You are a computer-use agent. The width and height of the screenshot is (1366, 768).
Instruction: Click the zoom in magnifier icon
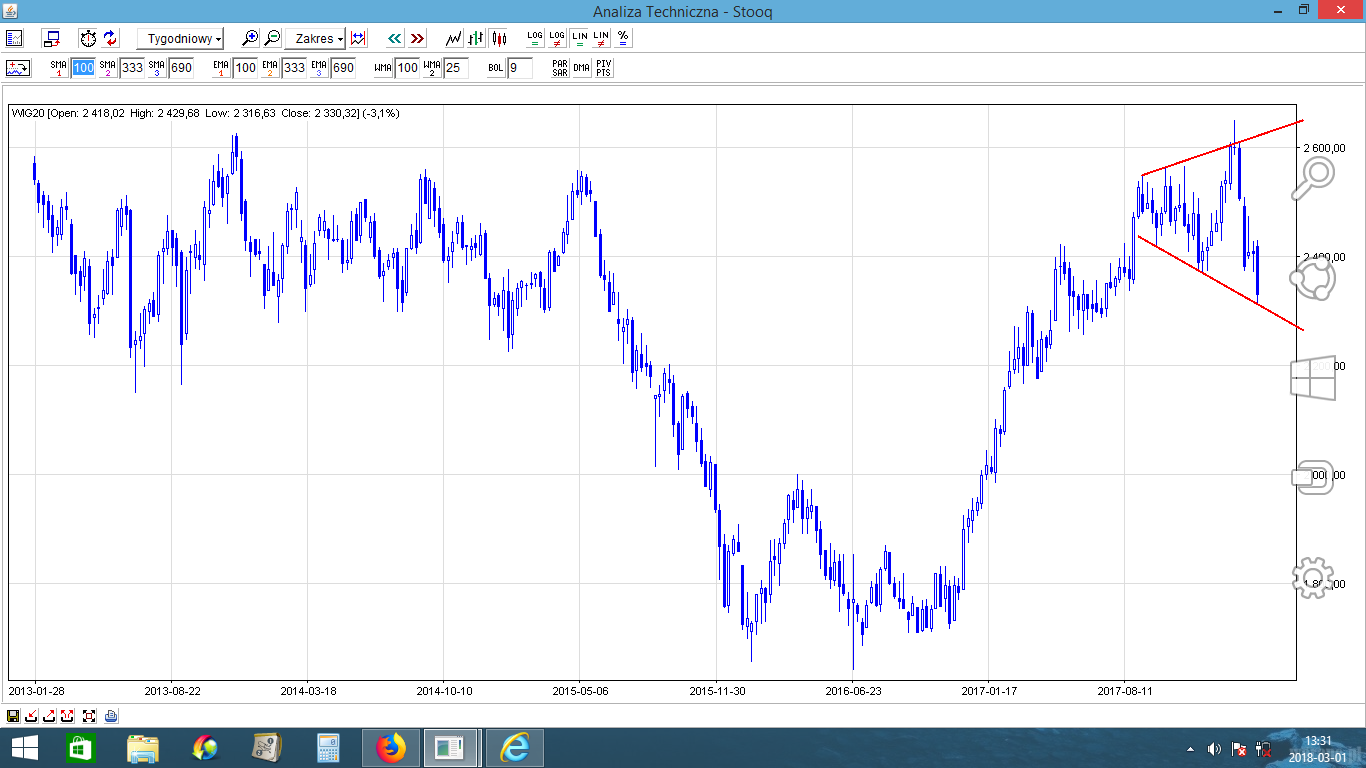[250, 38]
